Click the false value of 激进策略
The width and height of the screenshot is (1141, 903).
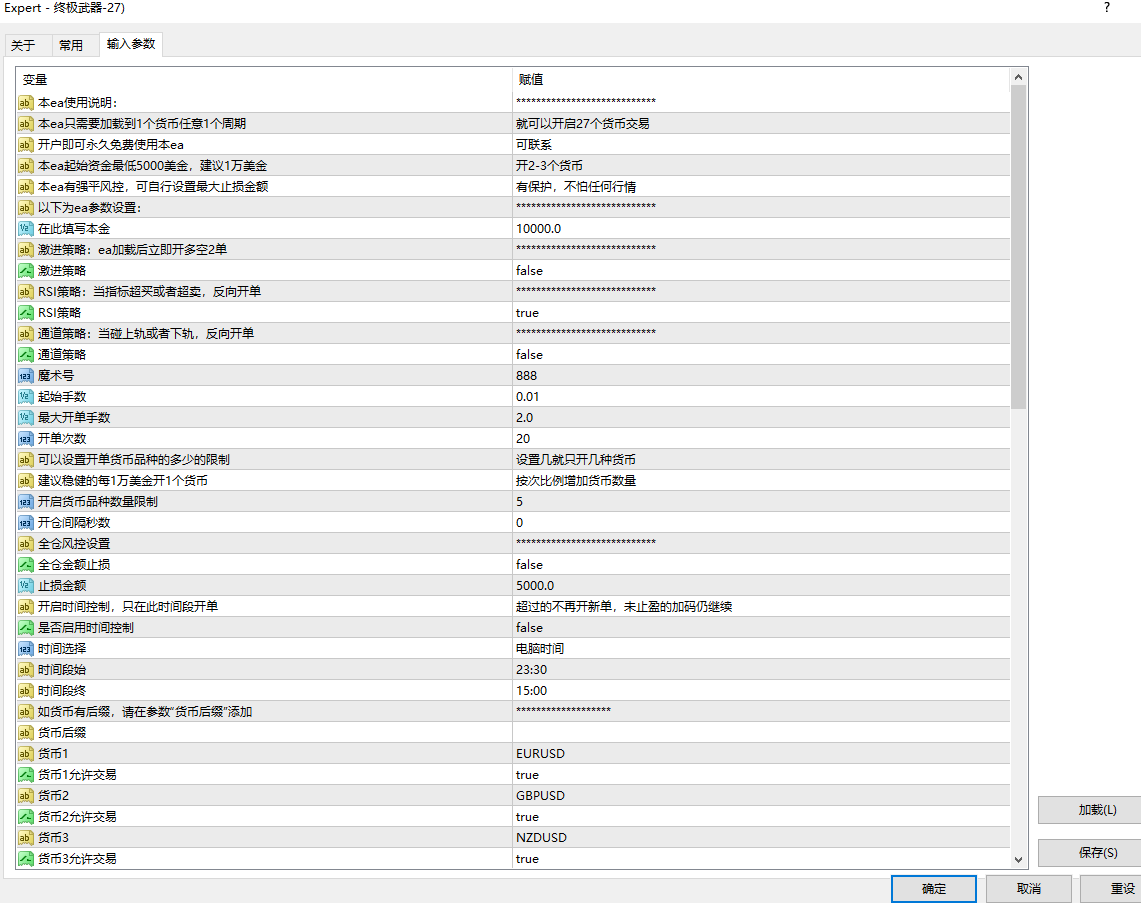[529, 271]
